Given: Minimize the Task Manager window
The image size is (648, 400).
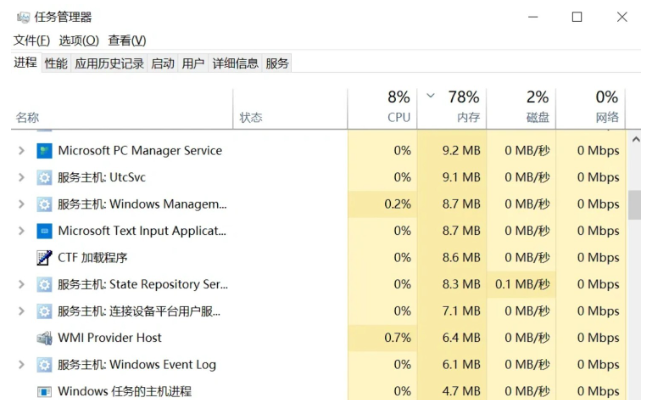Looking at the screenshot, I should pos(533,17).
